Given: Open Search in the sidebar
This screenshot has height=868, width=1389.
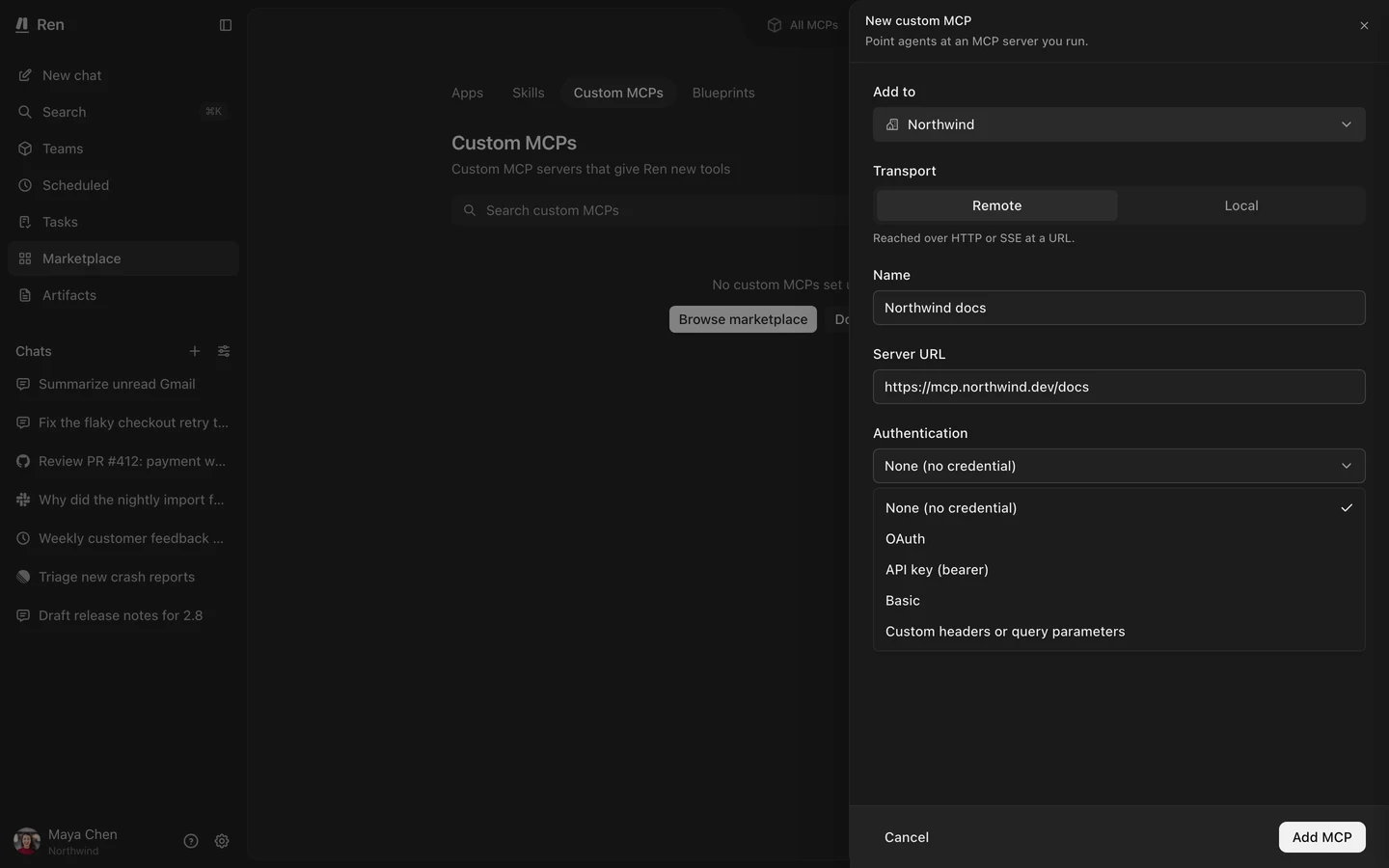Looking at the screenshot, I should click(x=123, y=112).
